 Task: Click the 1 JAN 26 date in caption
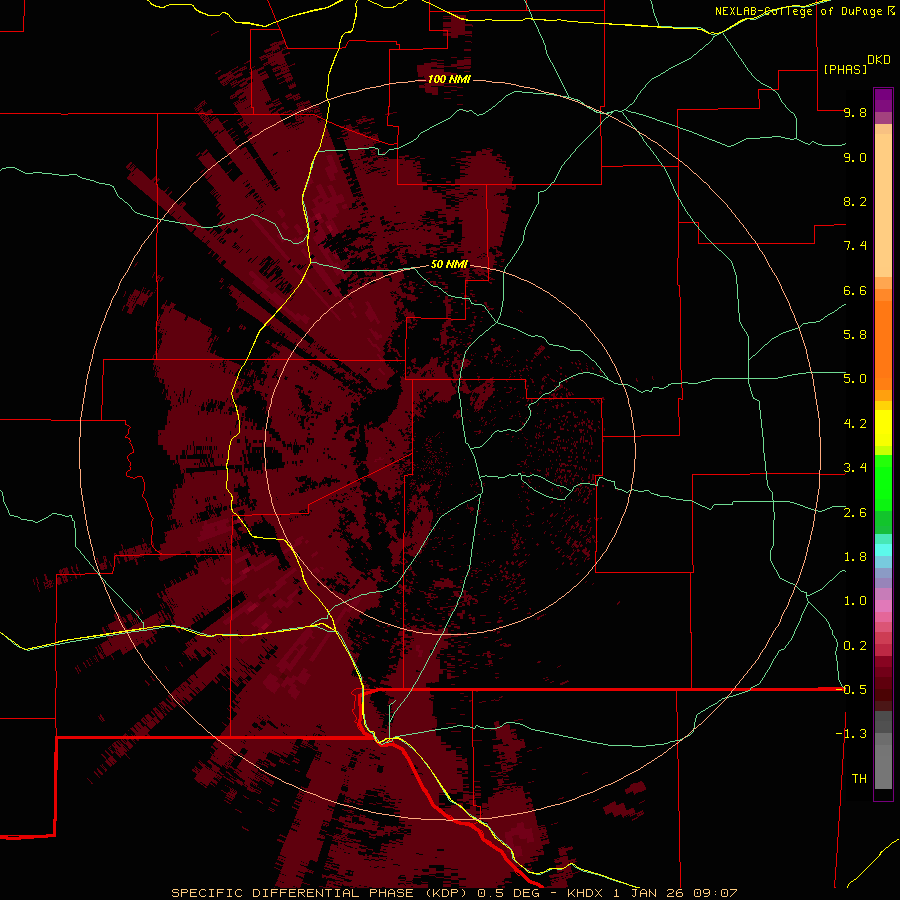[649, 893]
